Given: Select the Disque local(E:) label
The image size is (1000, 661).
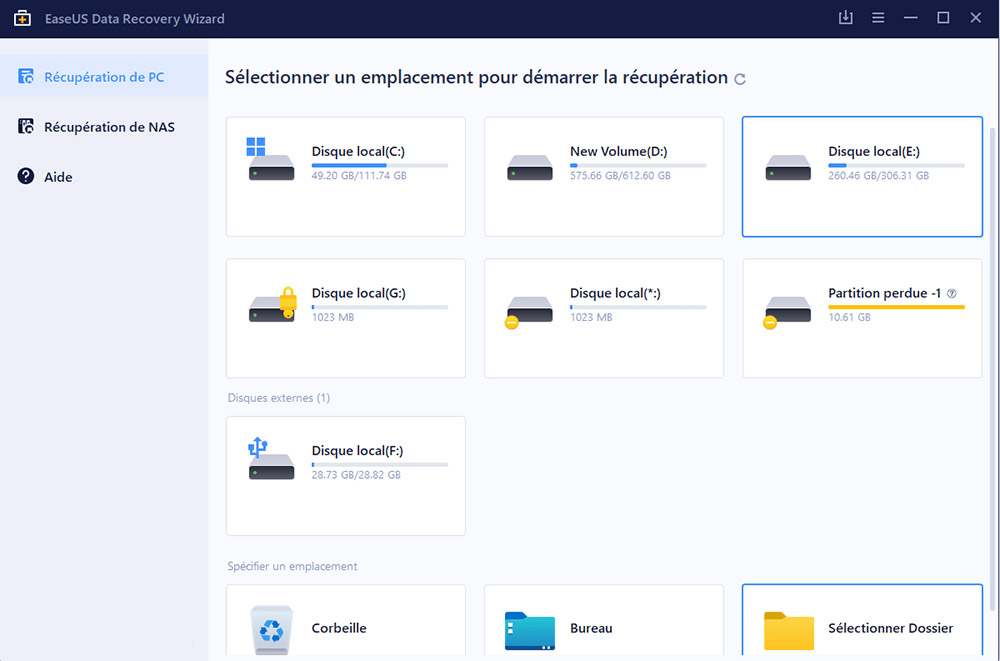Looking at the screenshot, I should click(874, 151).
